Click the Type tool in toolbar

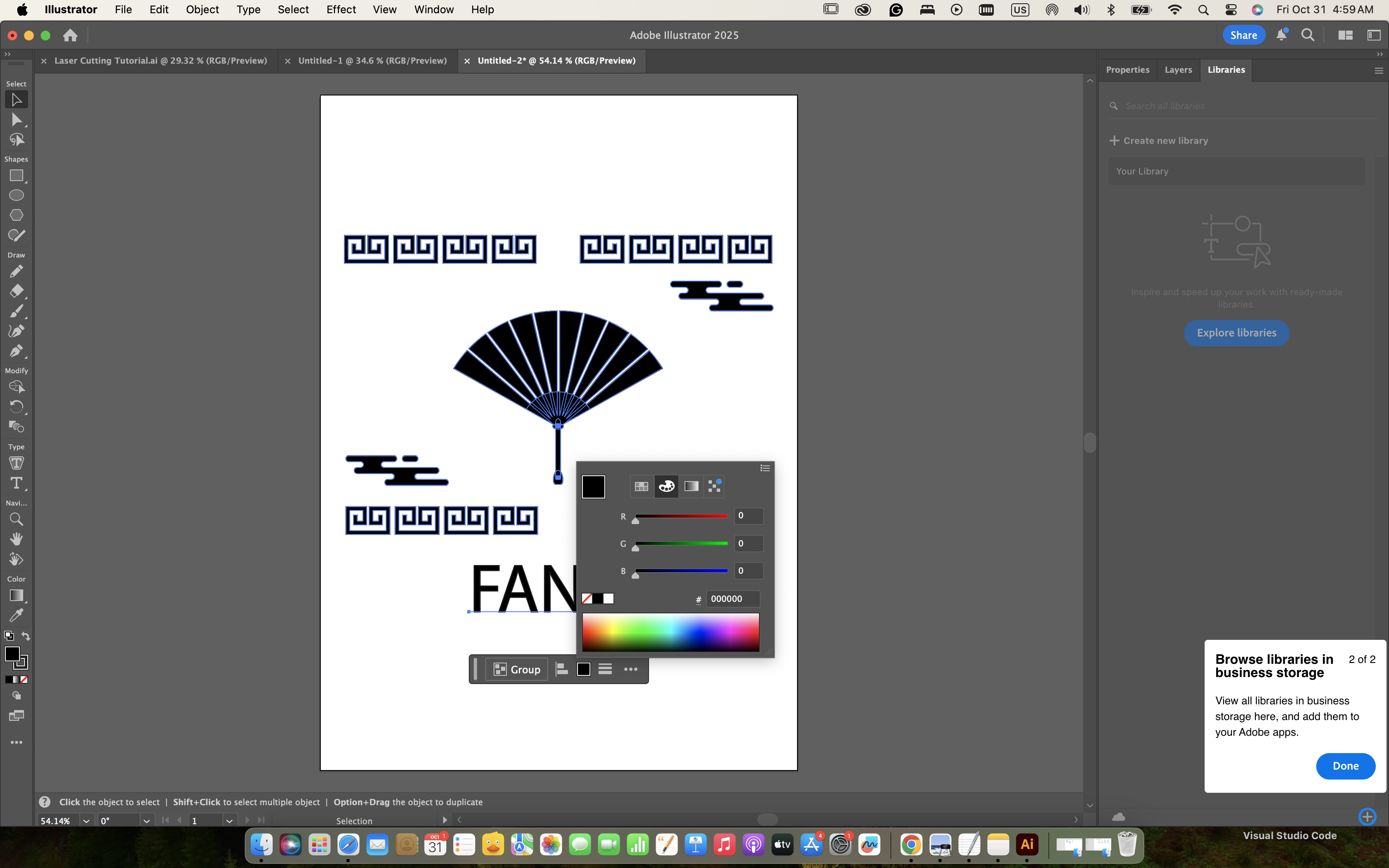tap(16, 483)
